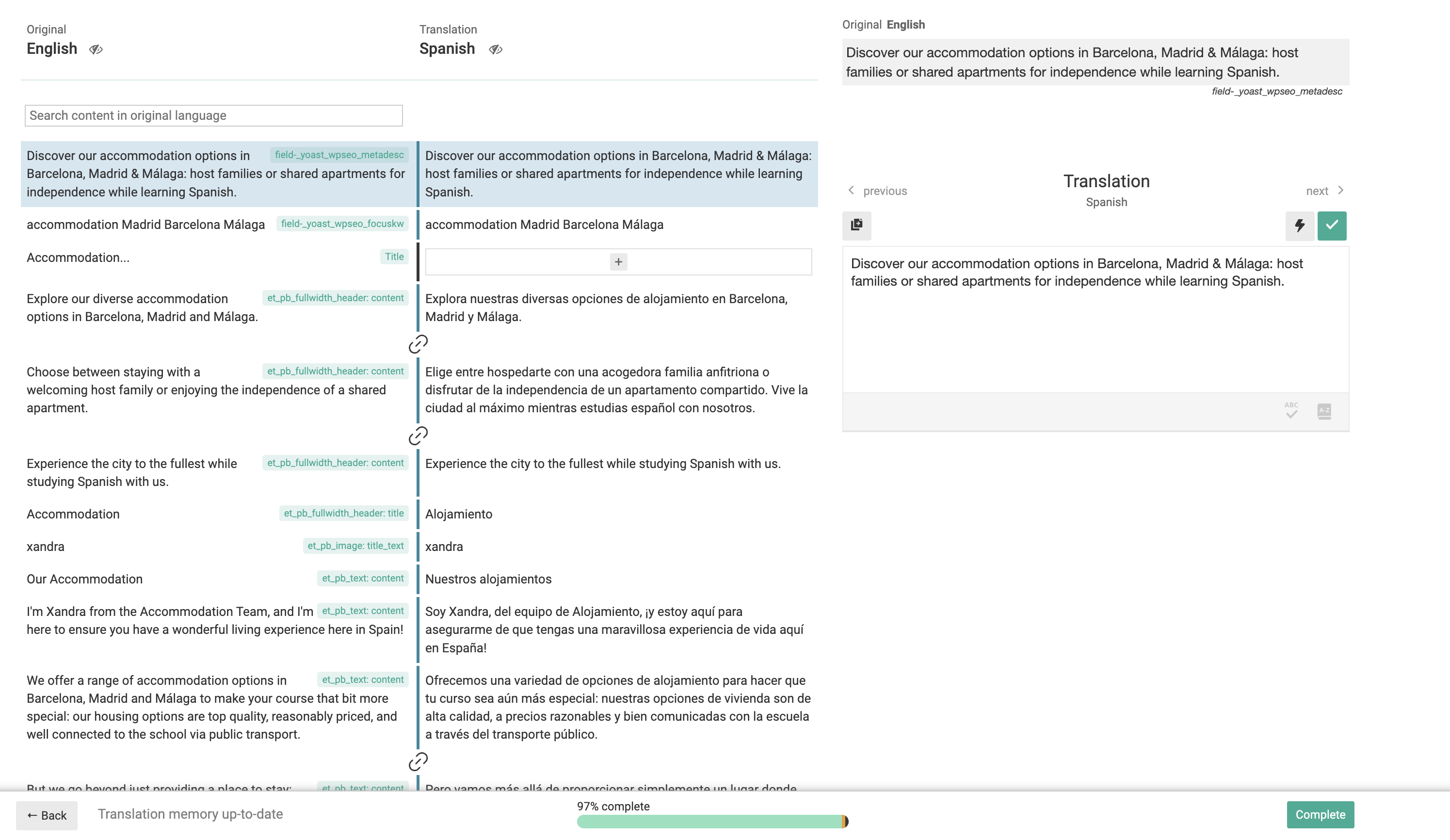Click link icon below Choose between staying segment
The width and height of the screenshot is (1450, 840).
[x=419, y=436]
